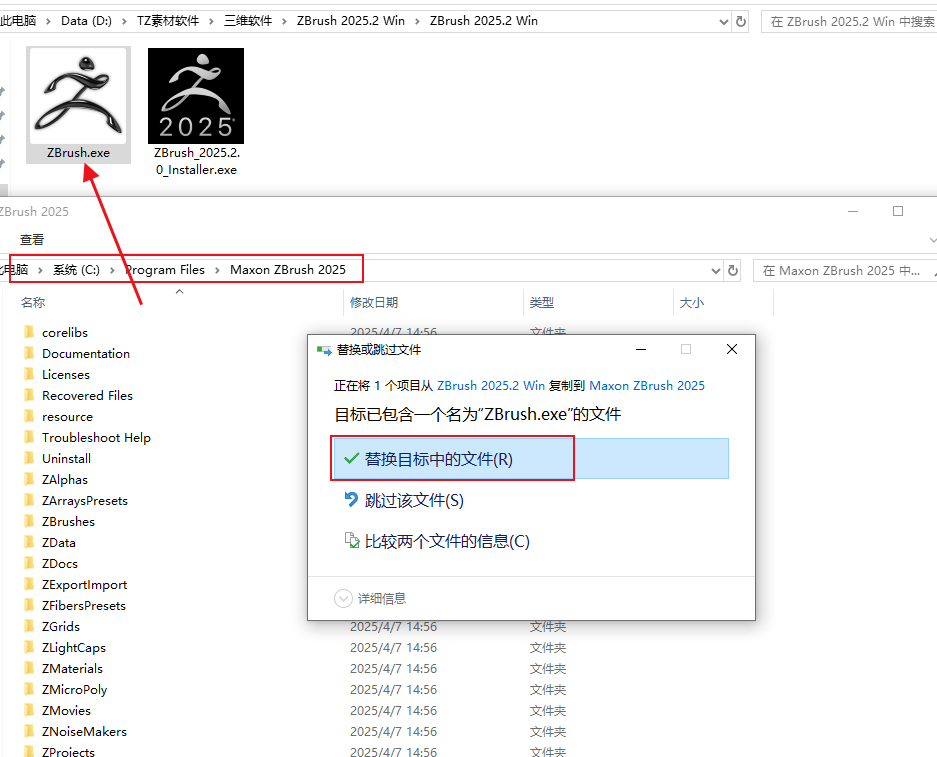
Task: Expand chevron after 三维软件 in address bar
Action: (284, 22)
